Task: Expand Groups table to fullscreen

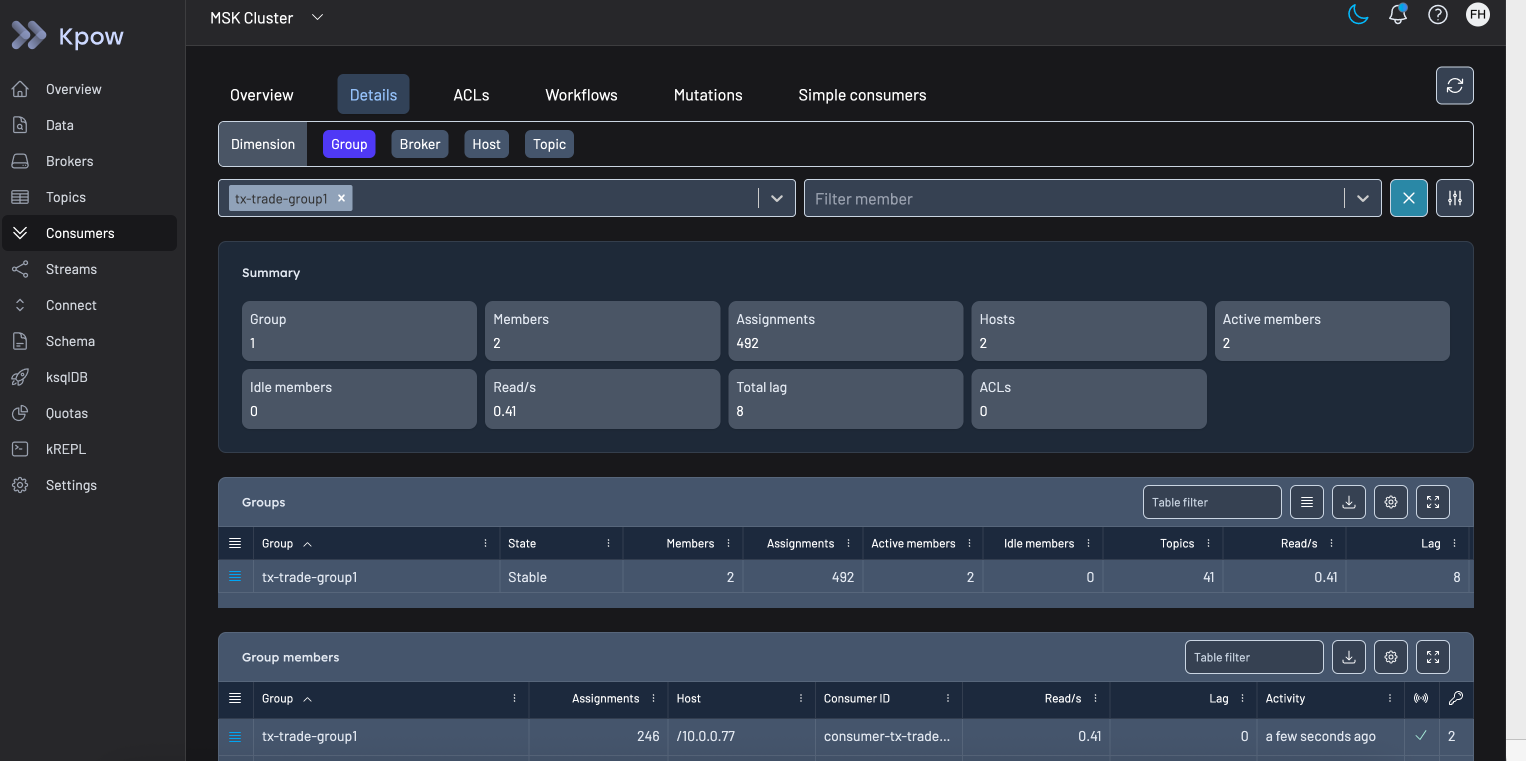Action: click(x=1433, y=502)
